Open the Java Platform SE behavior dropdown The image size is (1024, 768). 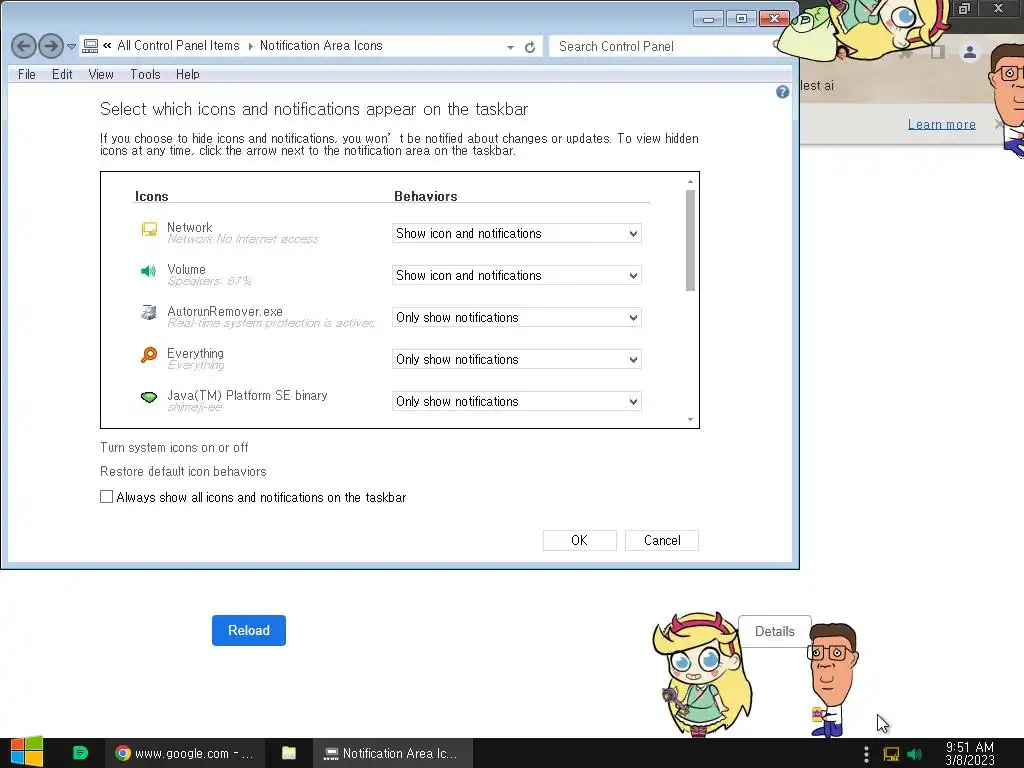point(517,401)
